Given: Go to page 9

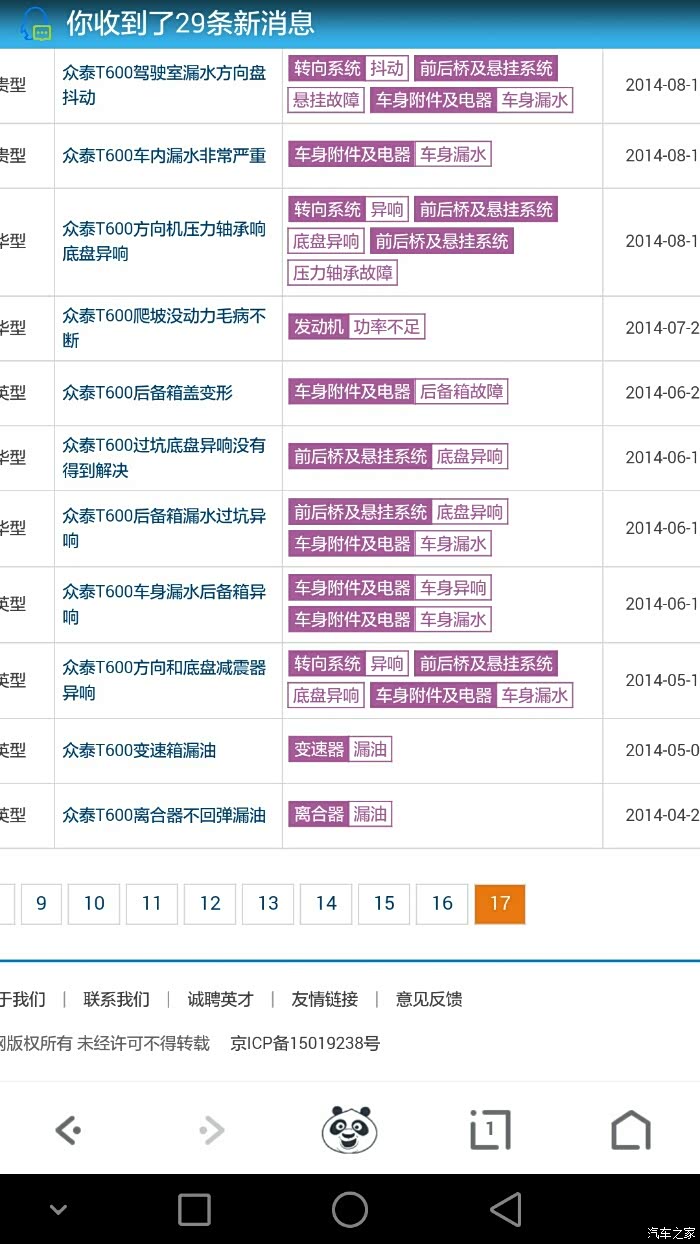Looking at the screenshot, I should tap(41, 904).
